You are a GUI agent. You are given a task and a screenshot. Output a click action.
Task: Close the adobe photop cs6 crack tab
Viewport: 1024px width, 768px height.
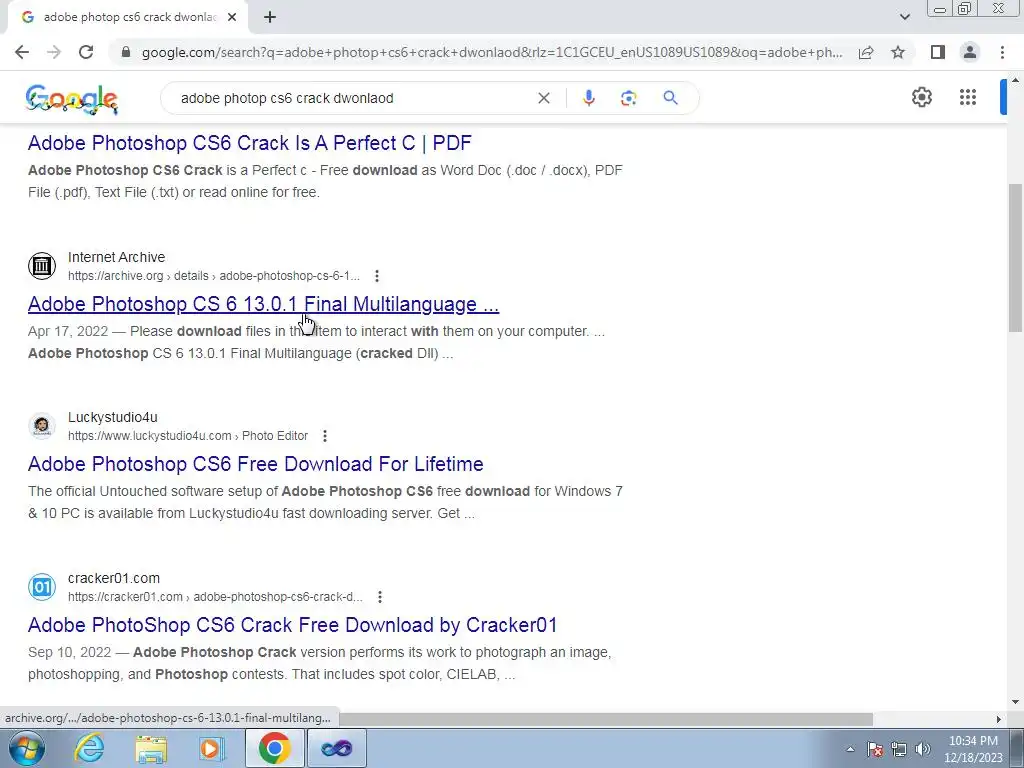(x=232, y=17)
